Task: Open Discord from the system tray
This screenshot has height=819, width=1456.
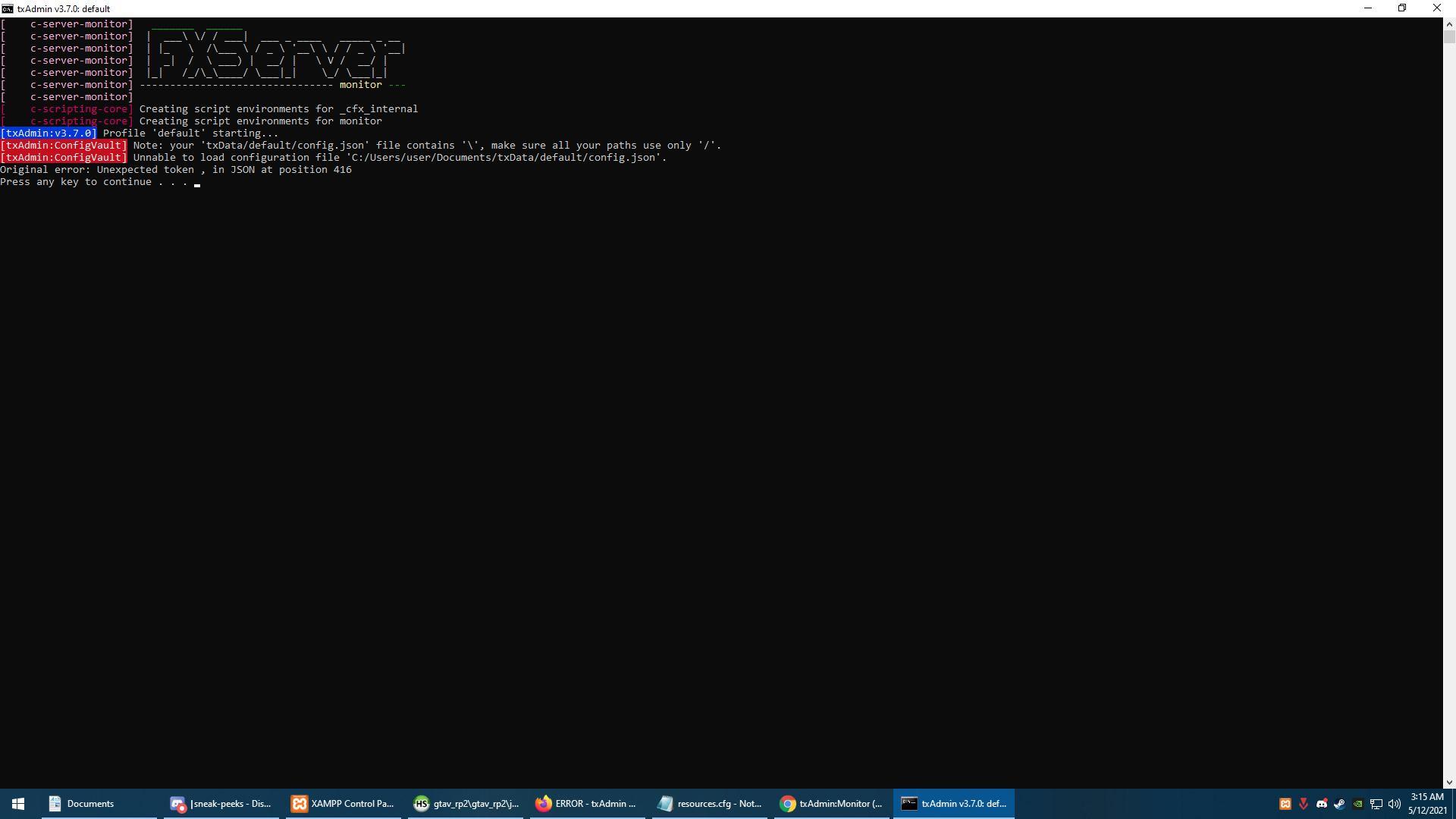Action: coord(1322,804)
